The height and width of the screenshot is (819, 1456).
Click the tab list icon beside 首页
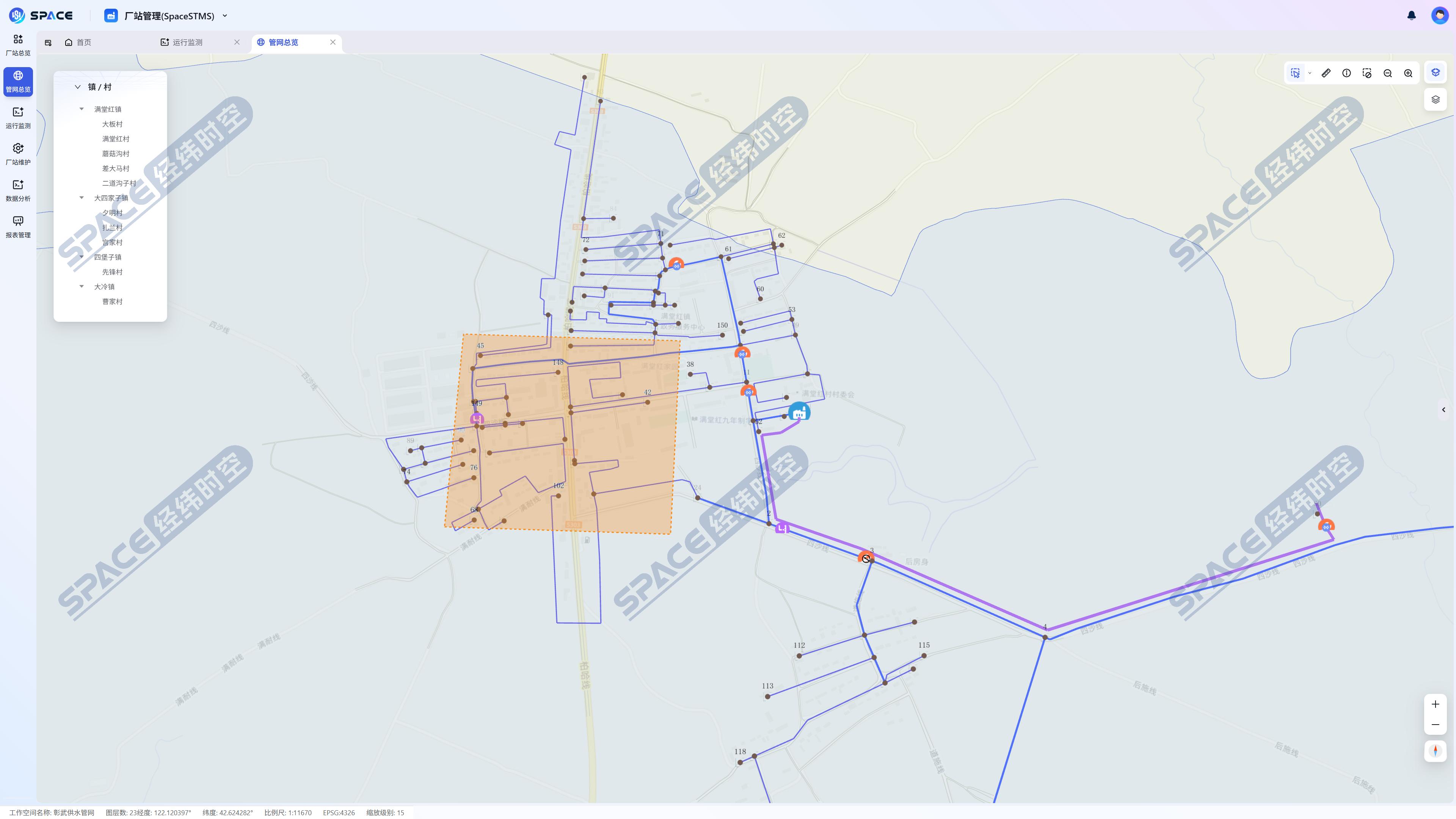point(48,42)
